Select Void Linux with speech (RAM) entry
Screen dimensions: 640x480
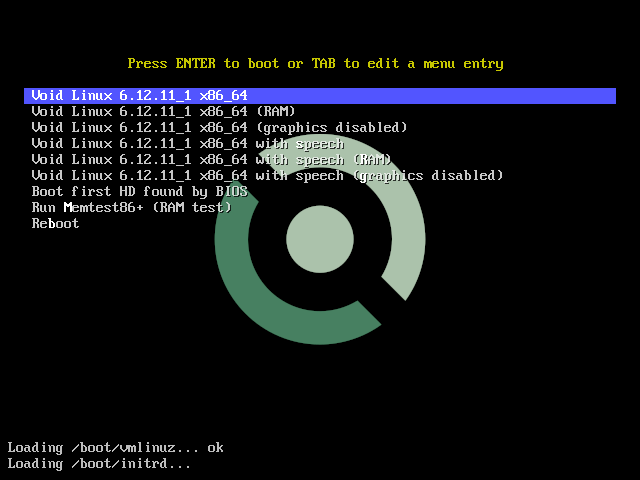(x=211, y=159)
